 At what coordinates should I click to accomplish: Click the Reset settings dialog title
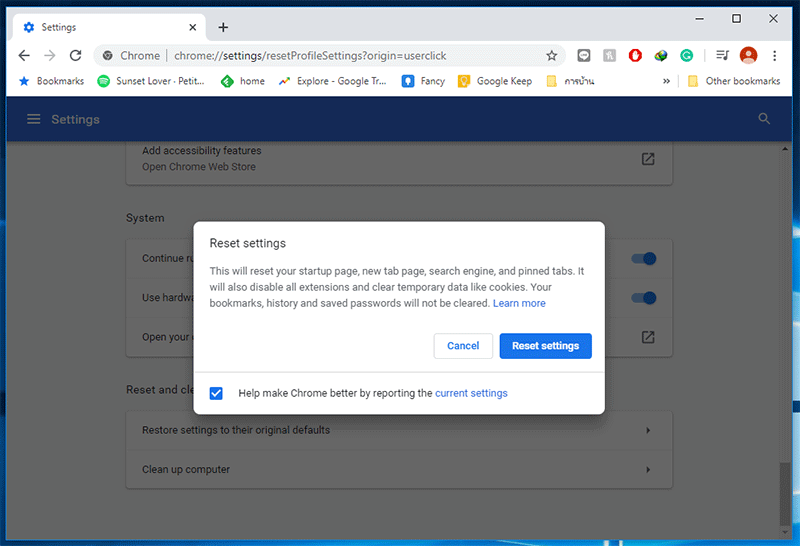pyautogui.click(x=247, y=243)
